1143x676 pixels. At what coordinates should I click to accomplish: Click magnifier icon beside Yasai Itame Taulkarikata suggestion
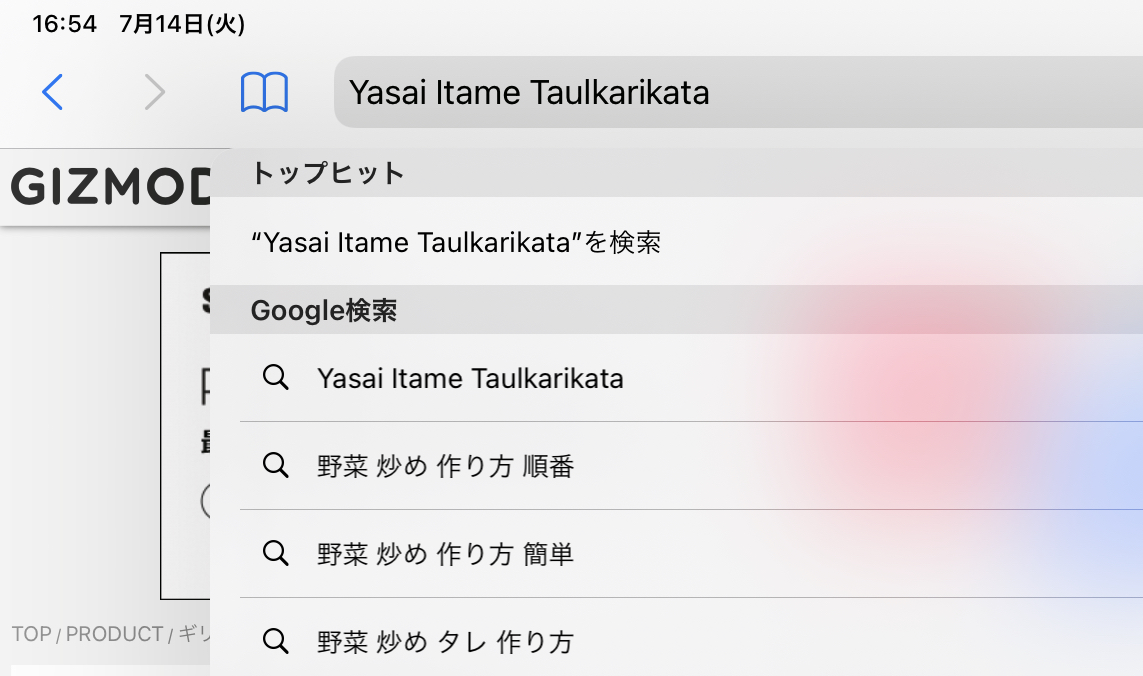click(x=276, y=378)
